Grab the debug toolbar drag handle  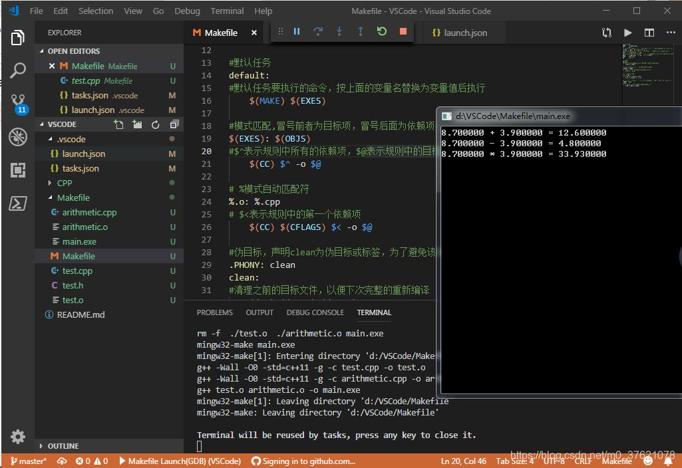click(281, 31)
